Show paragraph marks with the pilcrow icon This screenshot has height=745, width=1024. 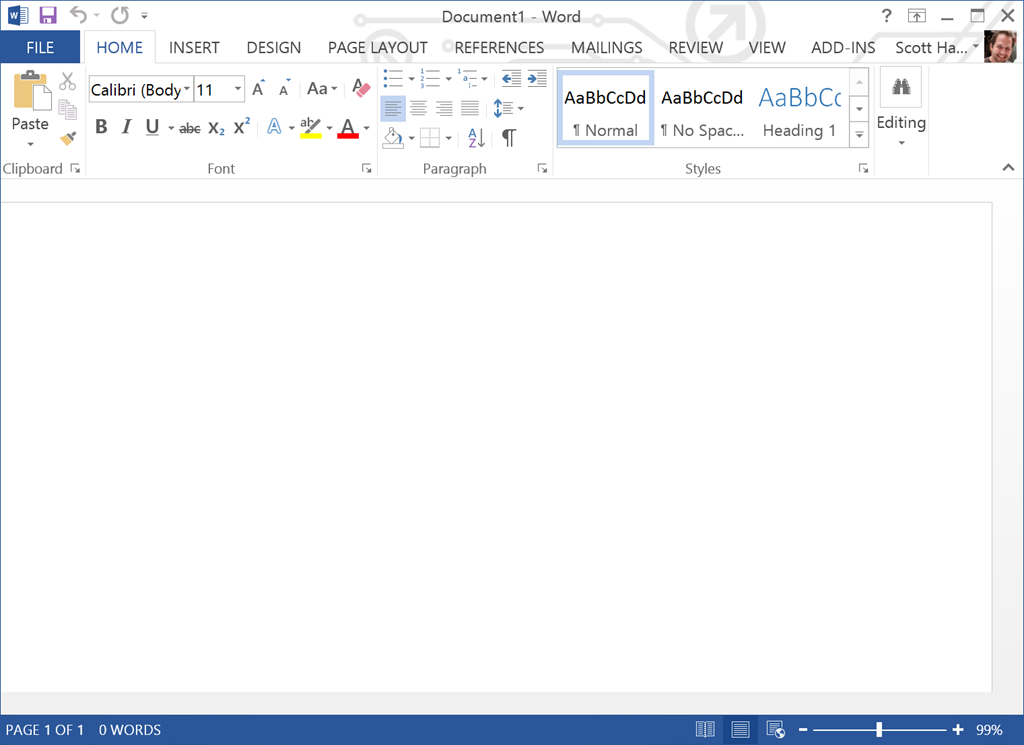(509, 137)
